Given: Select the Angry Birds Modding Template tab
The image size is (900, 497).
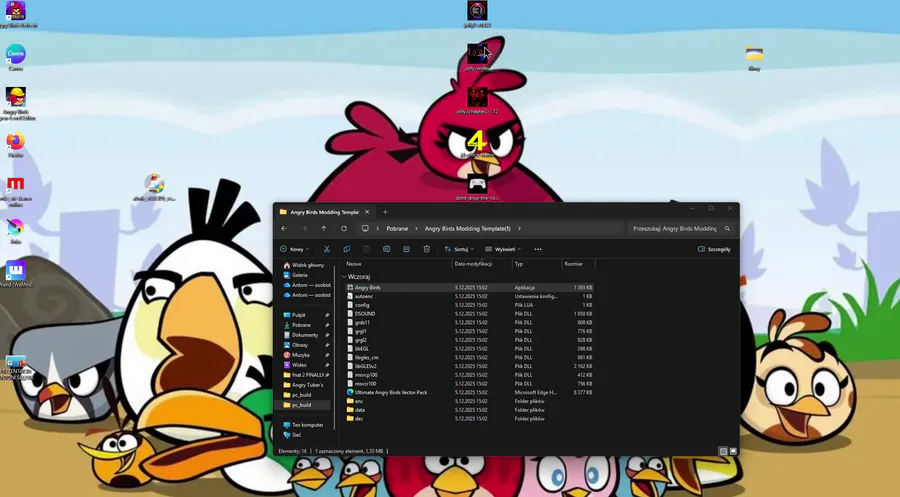Looking at the screenshot, I should click(324, 212).
